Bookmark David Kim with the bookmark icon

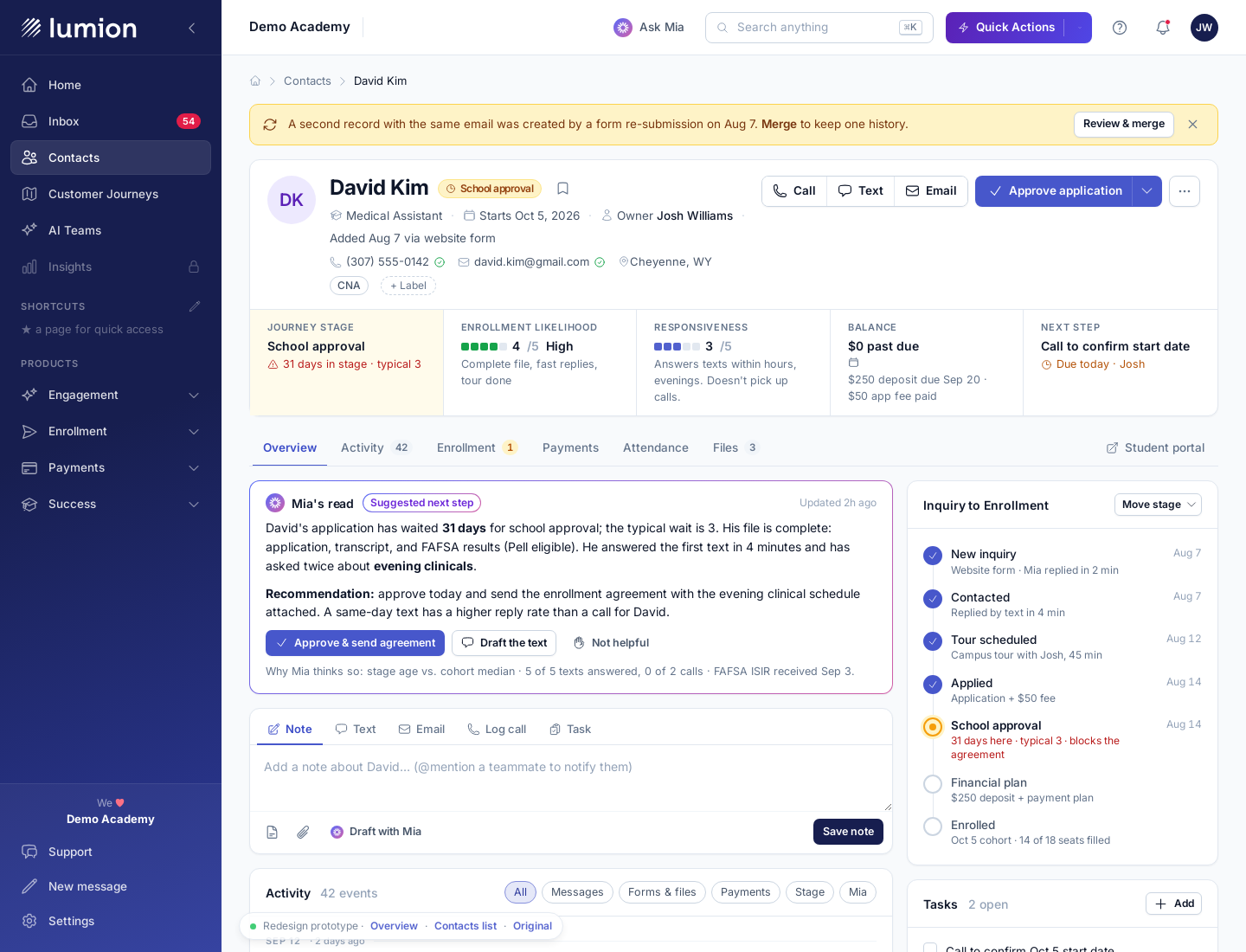[x=562, y=189]
